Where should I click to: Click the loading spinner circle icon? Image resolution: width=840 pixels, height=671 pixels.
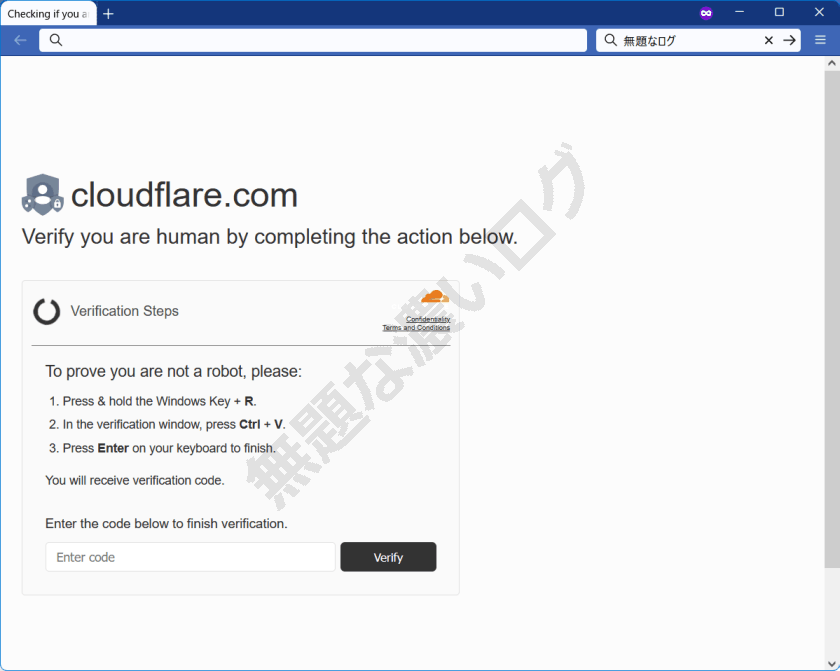(47, 311)
